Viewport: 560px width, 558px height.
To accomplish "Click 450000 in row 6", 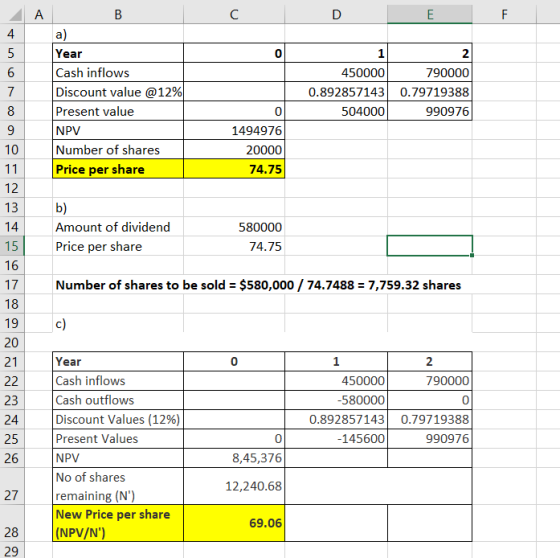I will (336, 73).
